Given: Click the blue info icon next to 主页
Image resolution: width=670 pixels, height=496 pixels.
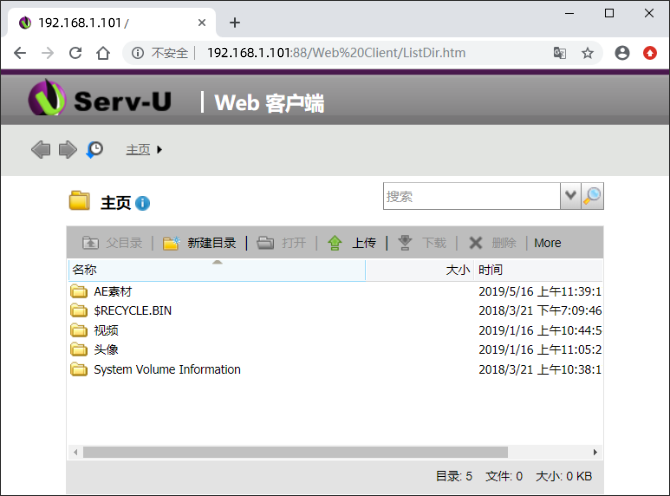Looking at the screenshot, I should coord(142,203).
